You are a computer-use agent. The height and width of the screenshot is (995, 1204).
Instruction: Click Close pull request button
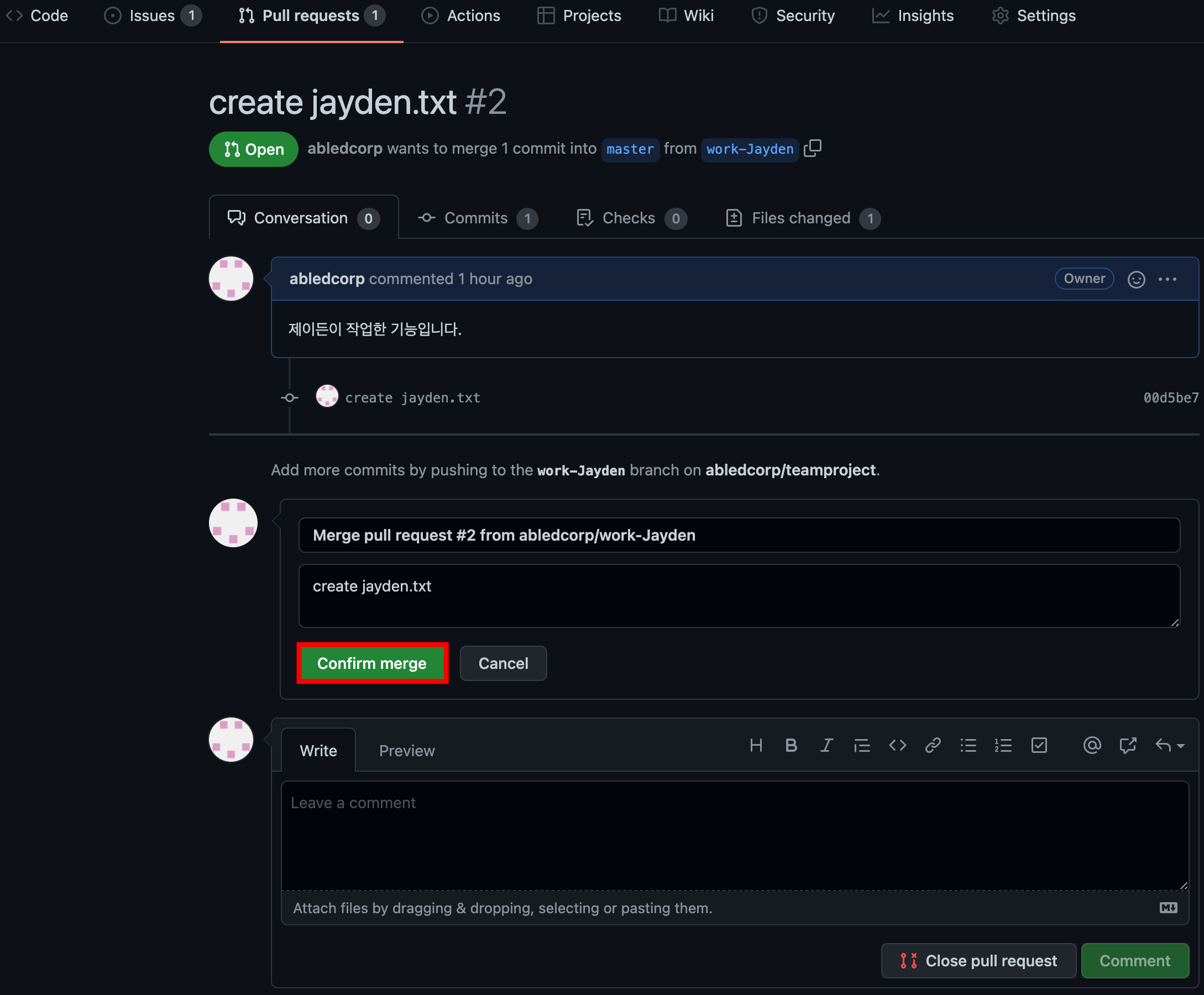978,961
